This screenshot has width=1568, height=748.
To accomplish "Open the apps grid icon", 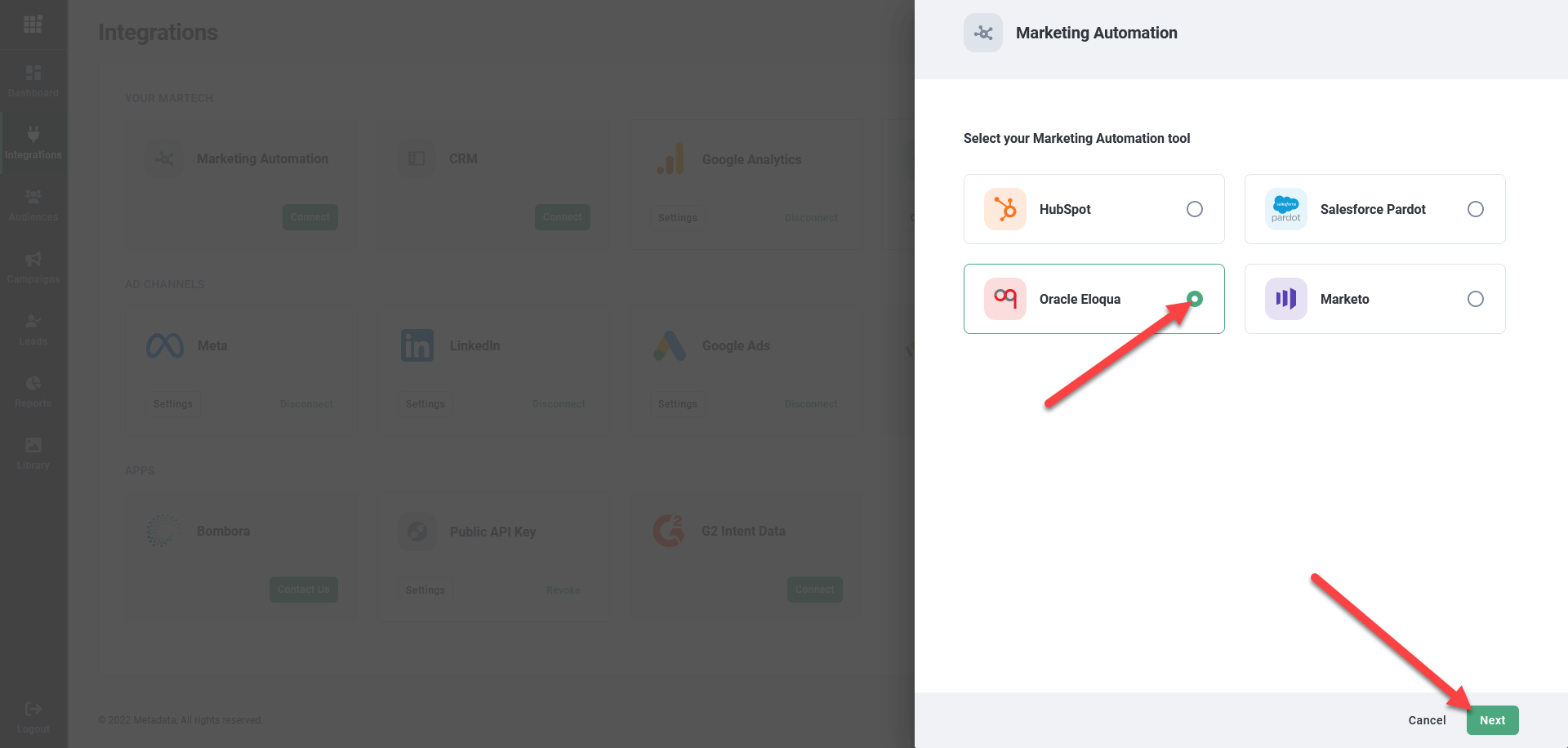I will pyautogui.click(x=33, y=24).
